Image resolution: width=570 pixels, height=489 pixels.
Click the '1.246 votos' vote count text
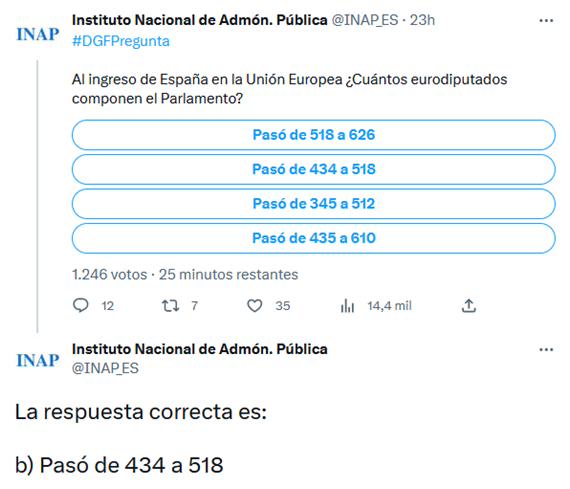[x=109, y=274]
